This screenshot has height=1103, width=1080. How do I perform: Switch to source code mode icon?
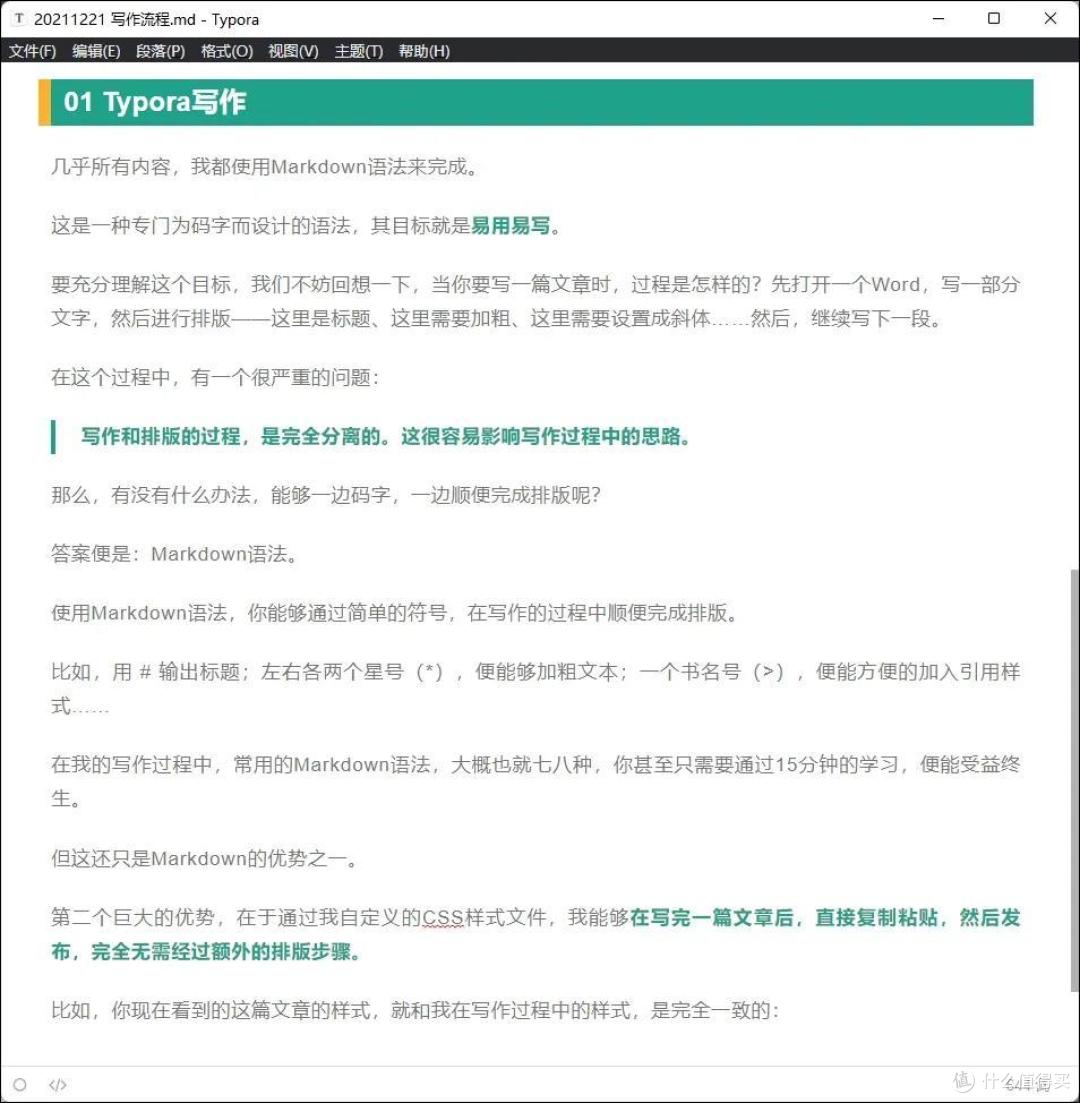click(x=58, y=1085)
